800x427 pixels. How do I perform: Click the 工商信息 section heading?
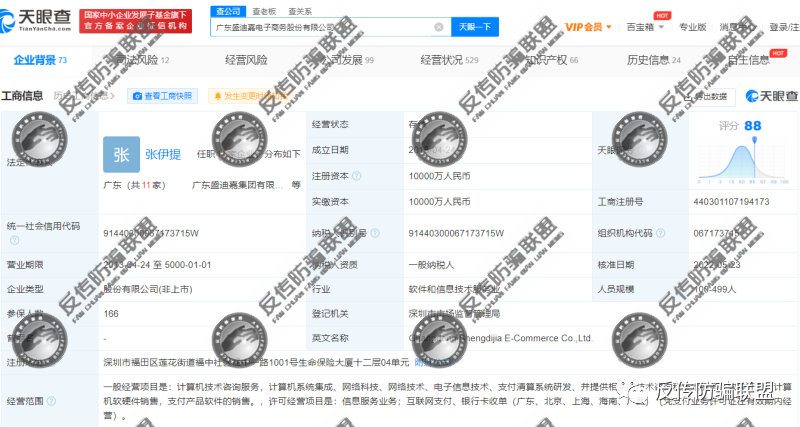click(x=22, y=96)
